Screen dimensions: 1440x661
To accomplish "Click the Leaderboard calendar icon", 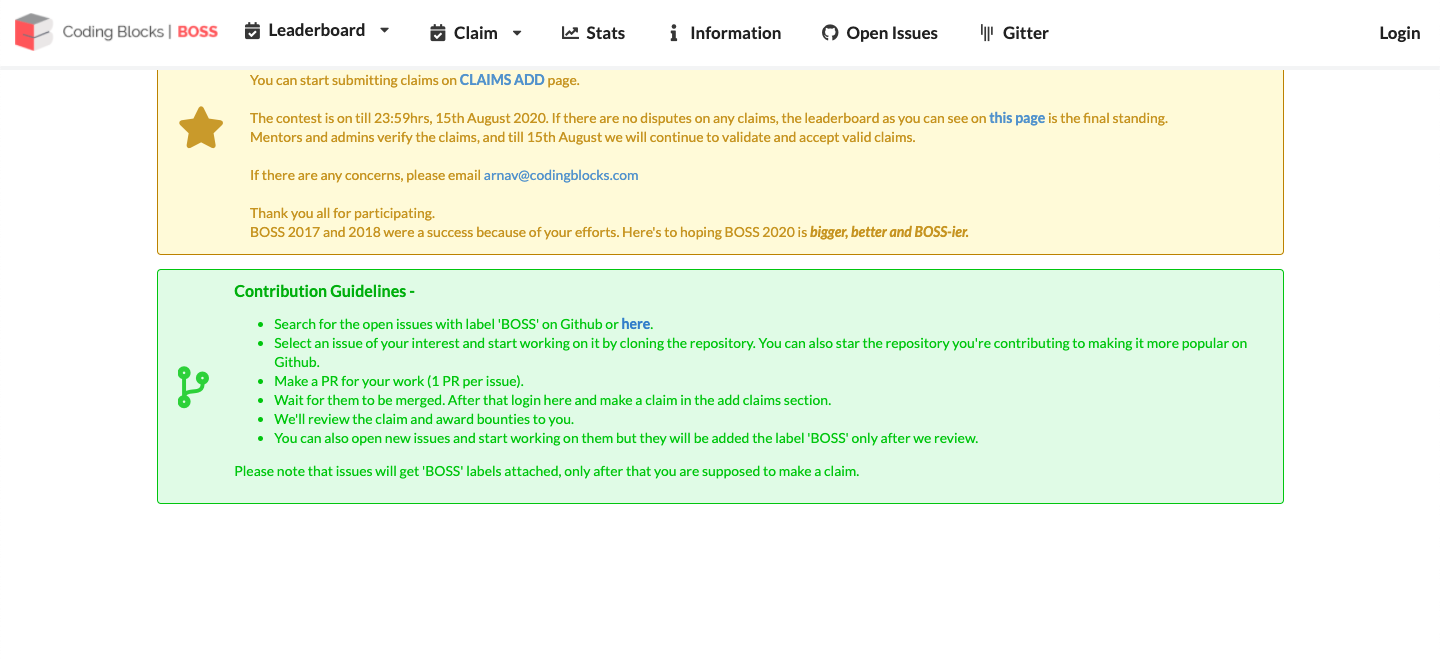I will click(x=252, y=31).
